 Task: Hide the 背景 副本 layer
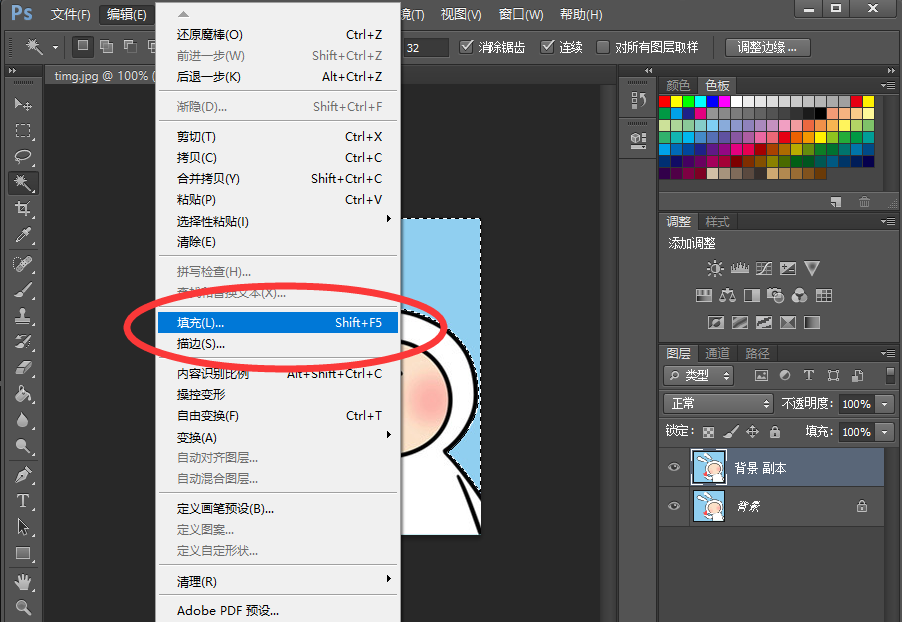pyautogui.click(x=674, y=467)
